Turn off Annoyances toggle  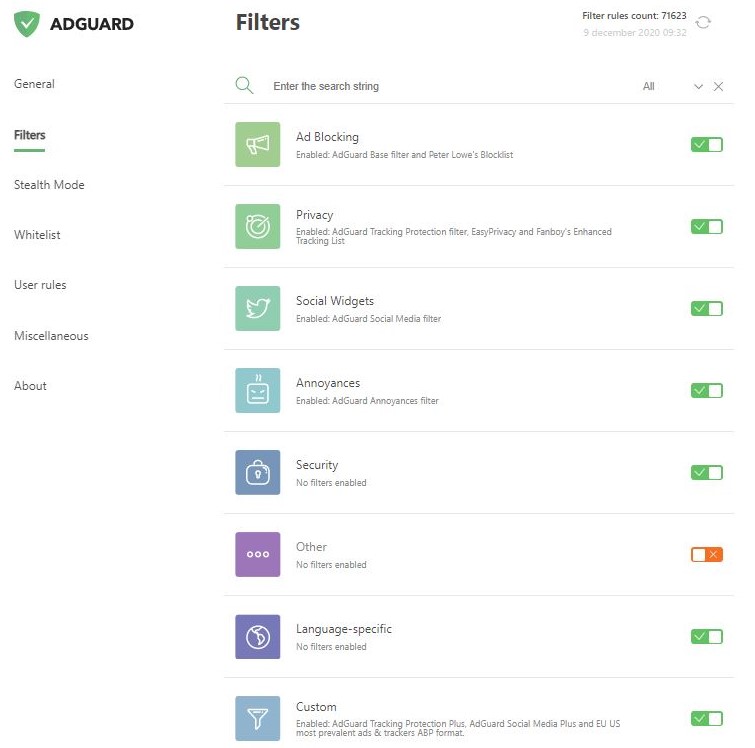click(707, 391)
